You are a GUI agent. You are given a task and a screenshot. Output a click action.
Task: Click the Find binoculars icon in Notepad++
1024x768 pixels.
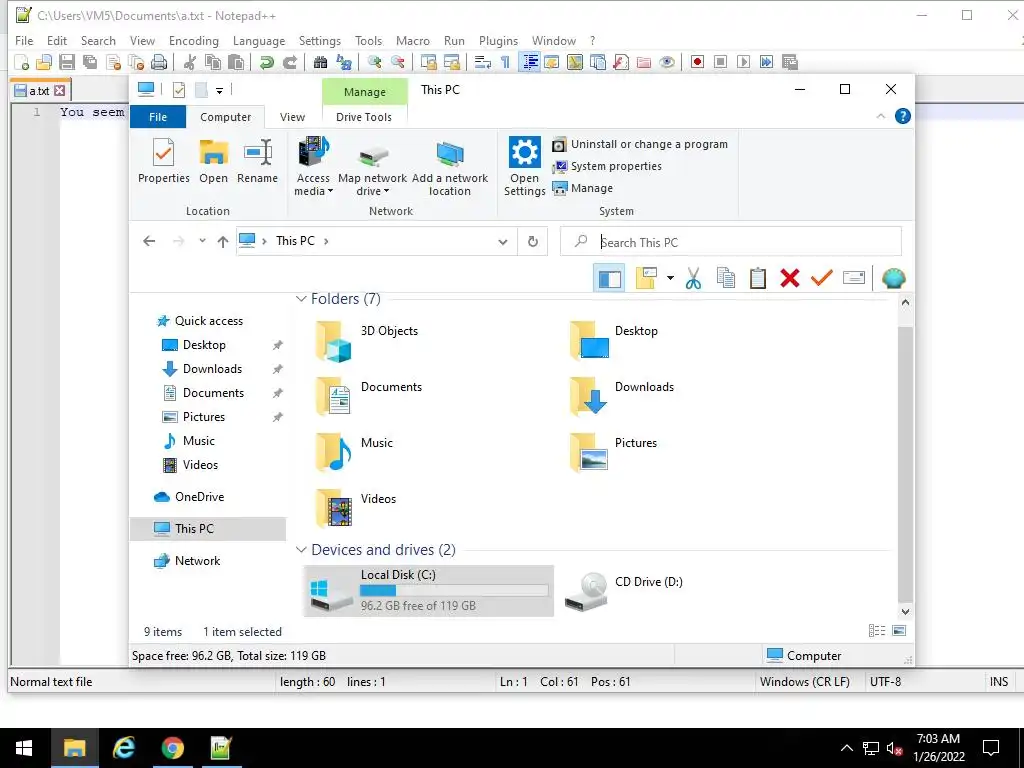[320, 62]
